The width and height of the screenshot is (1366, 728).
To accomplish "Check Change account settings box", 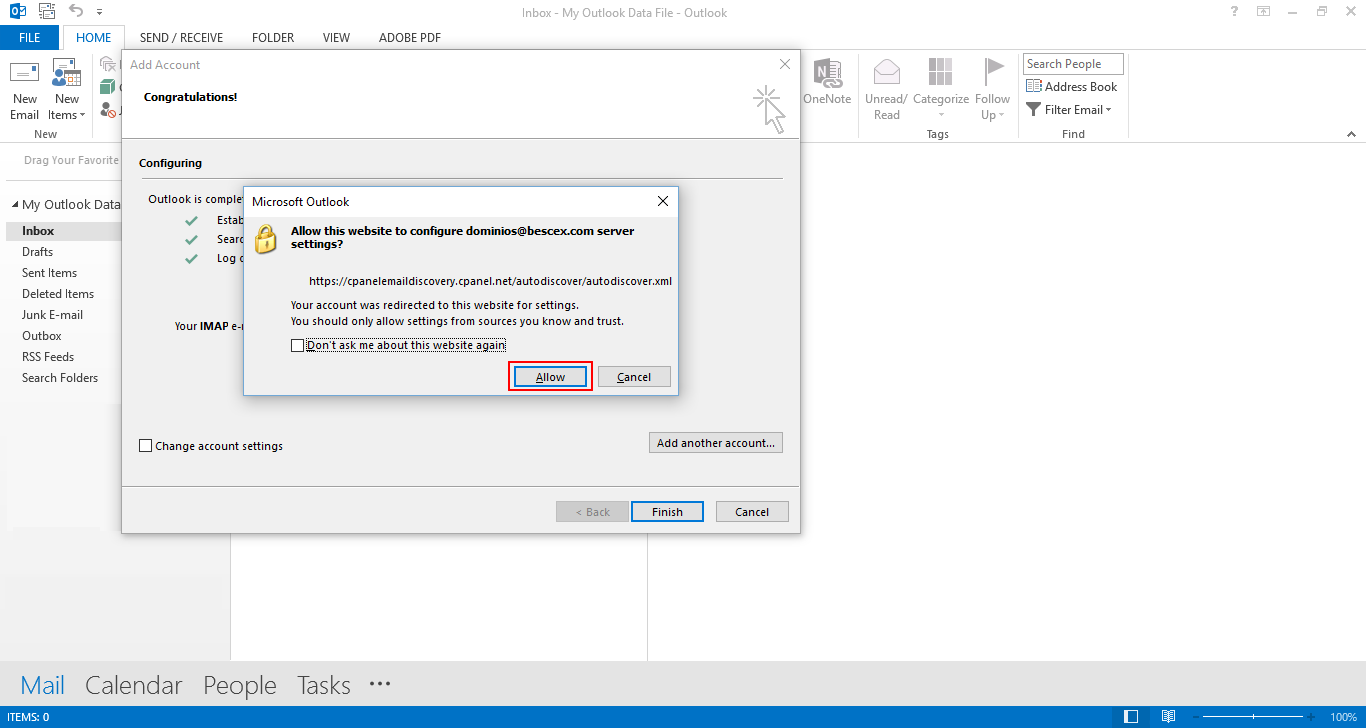I will click(146, 446).
